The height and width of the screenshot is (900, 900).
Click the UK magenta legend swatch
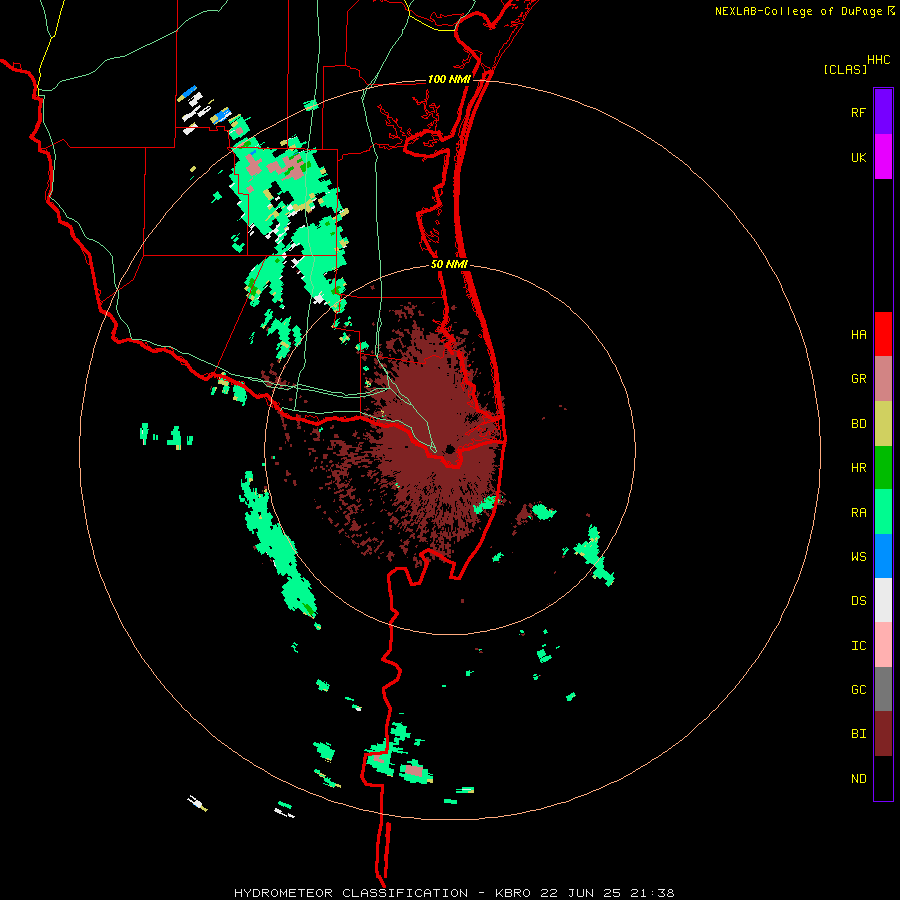tap(883, 157)
